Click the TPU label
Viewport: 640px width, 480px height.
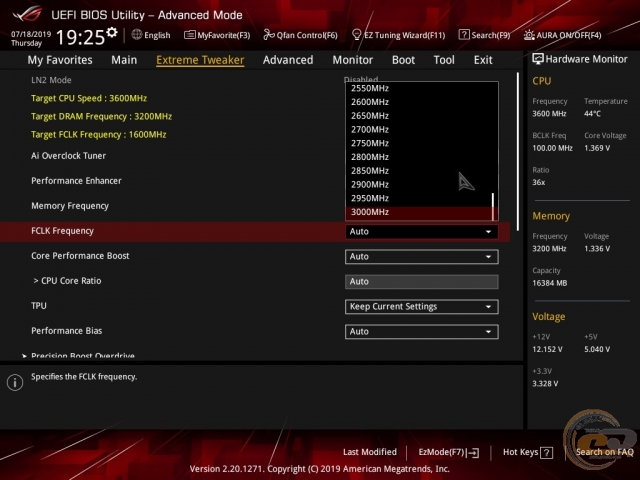pyautogui.click(x=39, y=306)
